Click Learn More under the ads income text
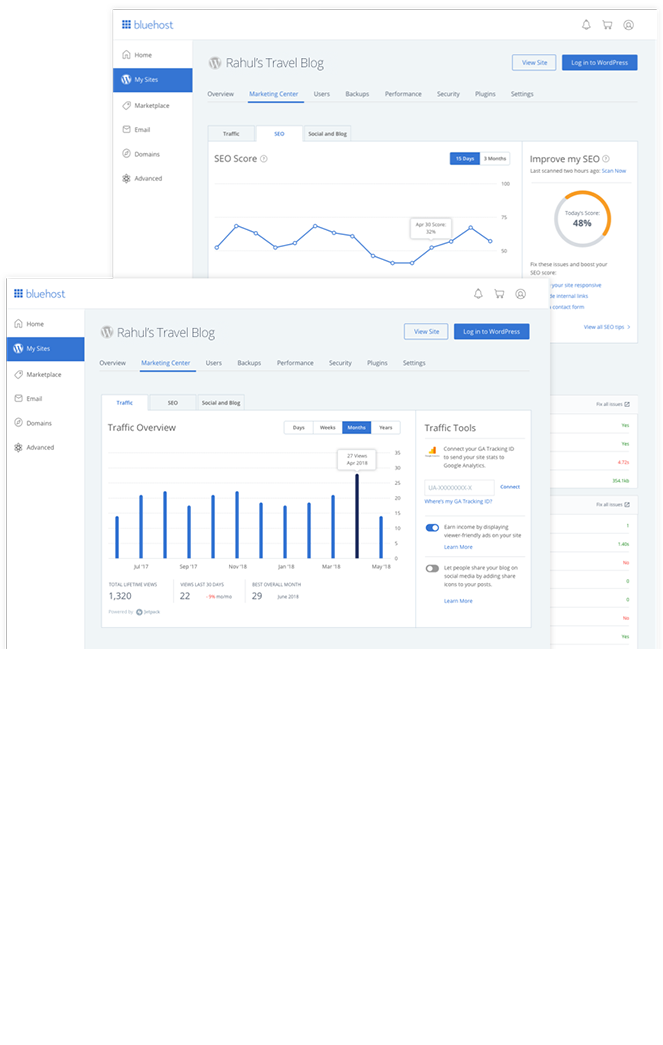The height and width of the screenshot is (1045, 663). click(458, 547)
